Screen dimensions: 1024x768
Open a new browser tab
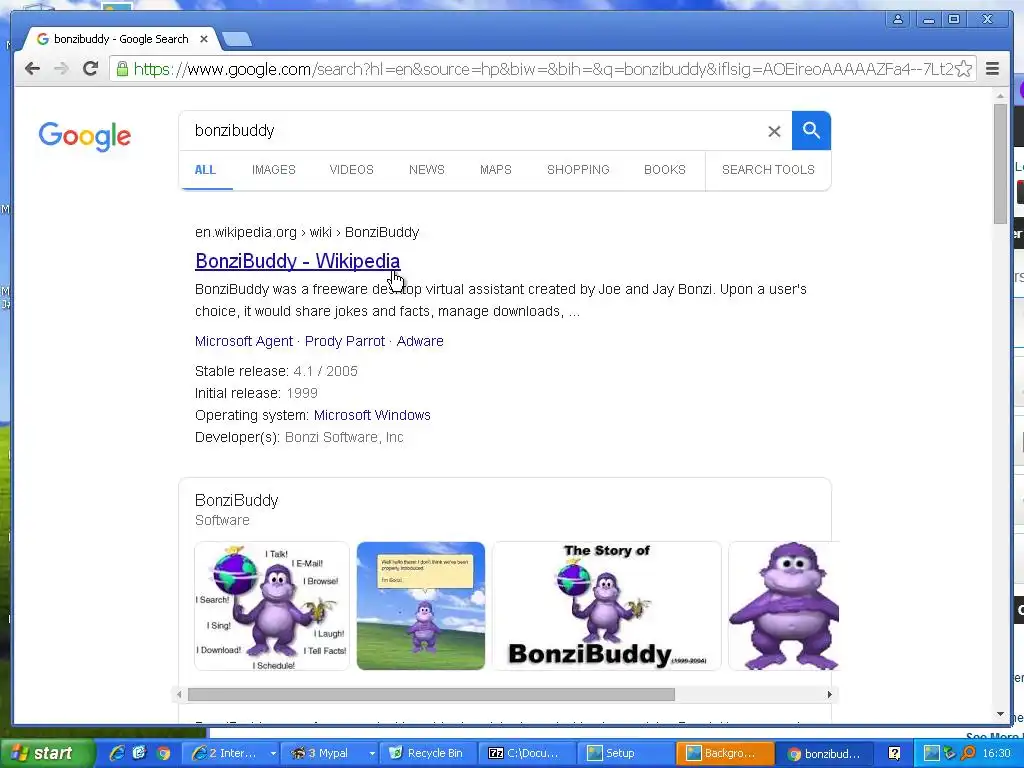click(236, 40)
